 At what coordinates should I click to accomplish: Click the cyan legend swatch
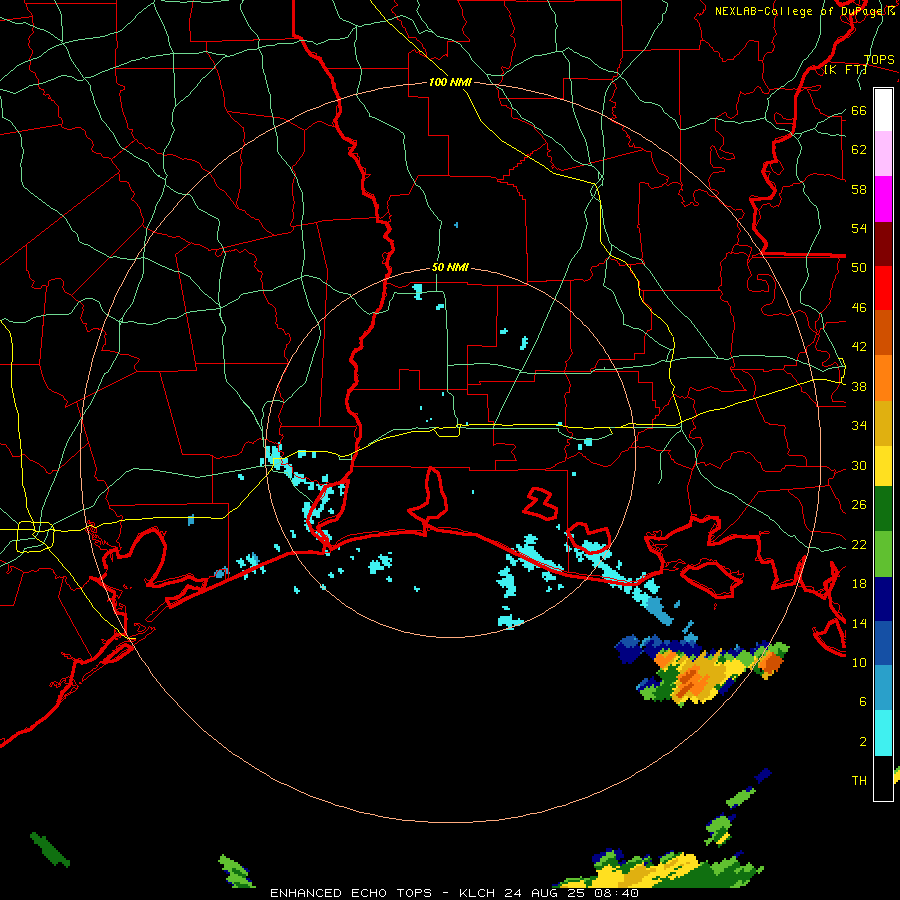point(883,733)
